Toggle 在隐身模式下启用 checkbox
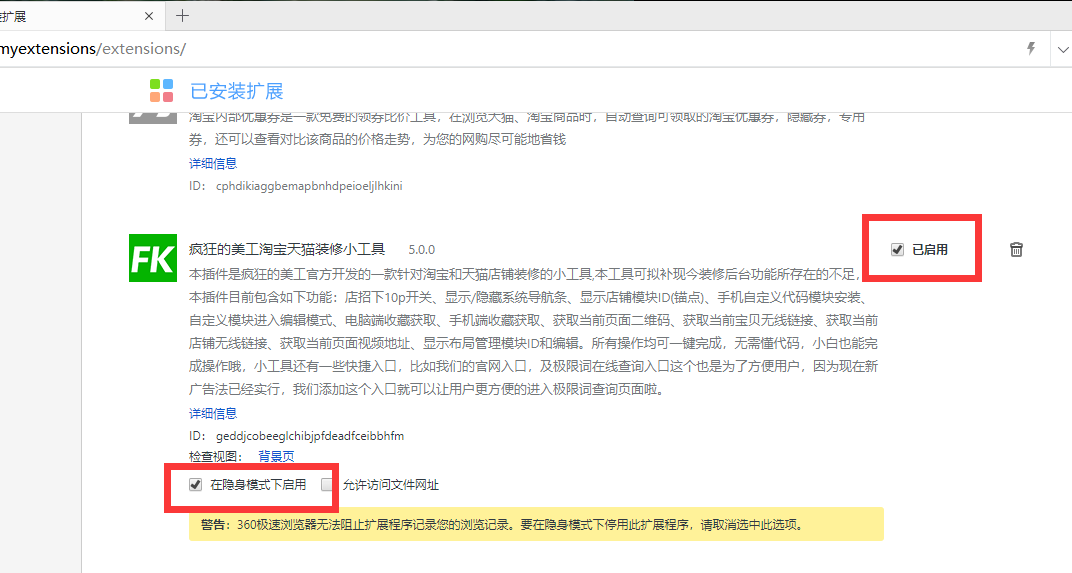This screenshot has width=1072, height=573. pos(196,485)
